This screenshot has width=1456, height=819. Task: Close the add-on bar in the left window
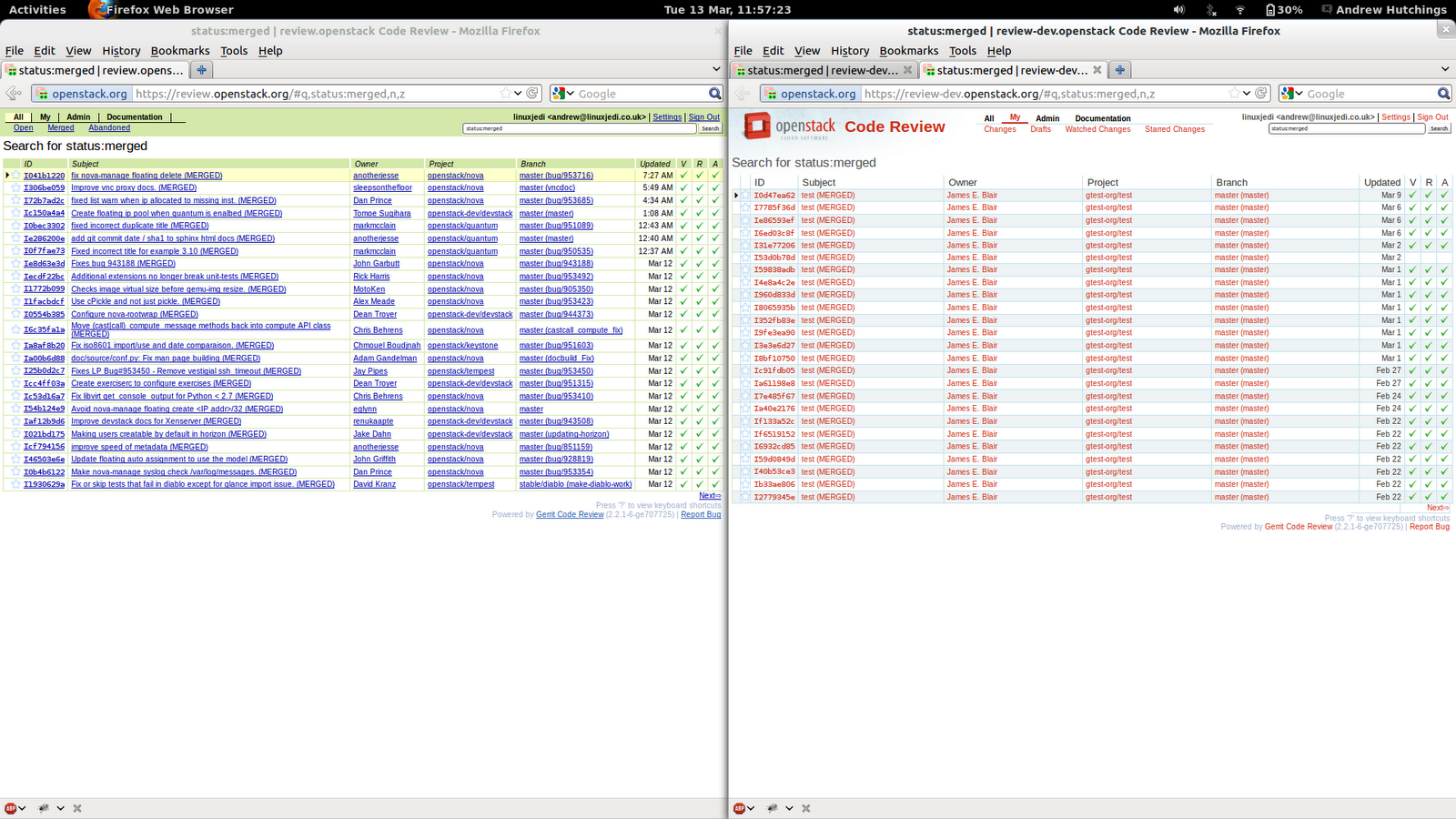77,808
